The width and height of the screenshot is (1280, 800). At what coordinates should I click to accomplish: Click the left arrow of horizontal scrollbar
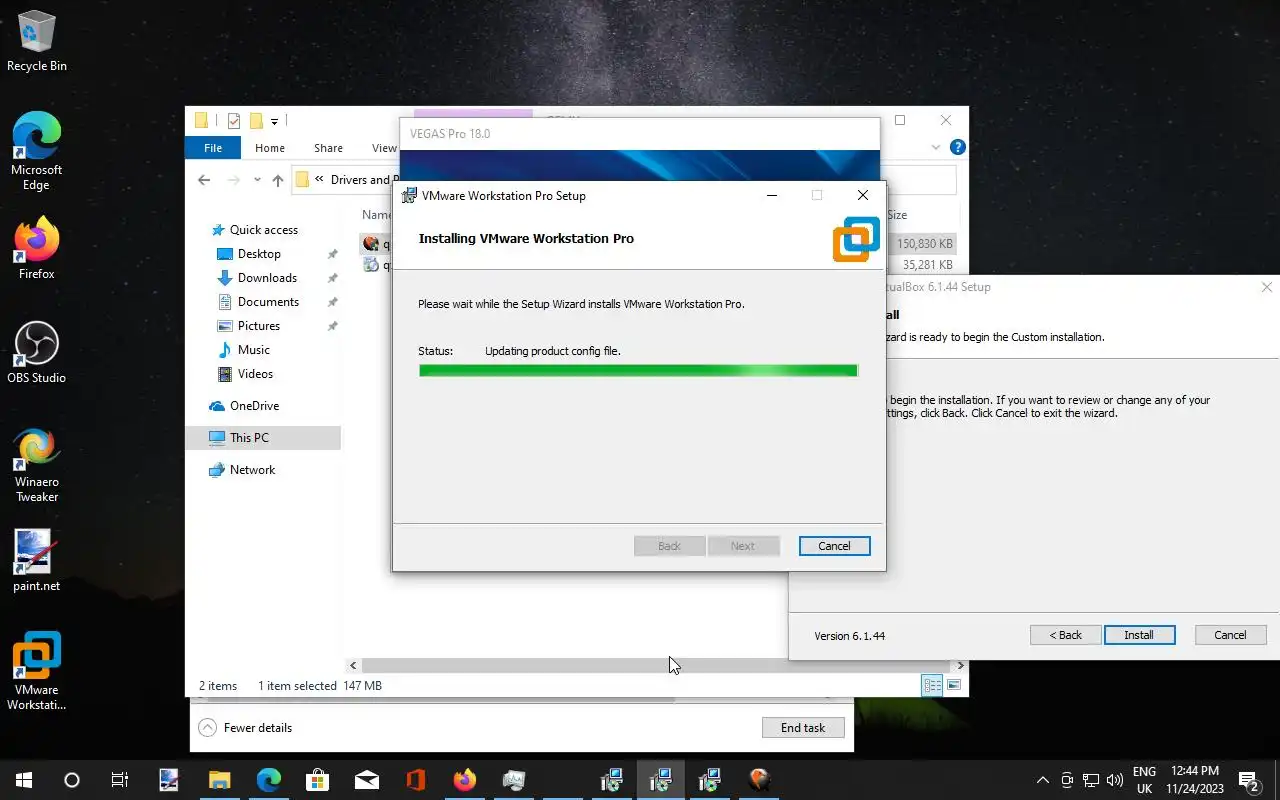click(353, 665)
